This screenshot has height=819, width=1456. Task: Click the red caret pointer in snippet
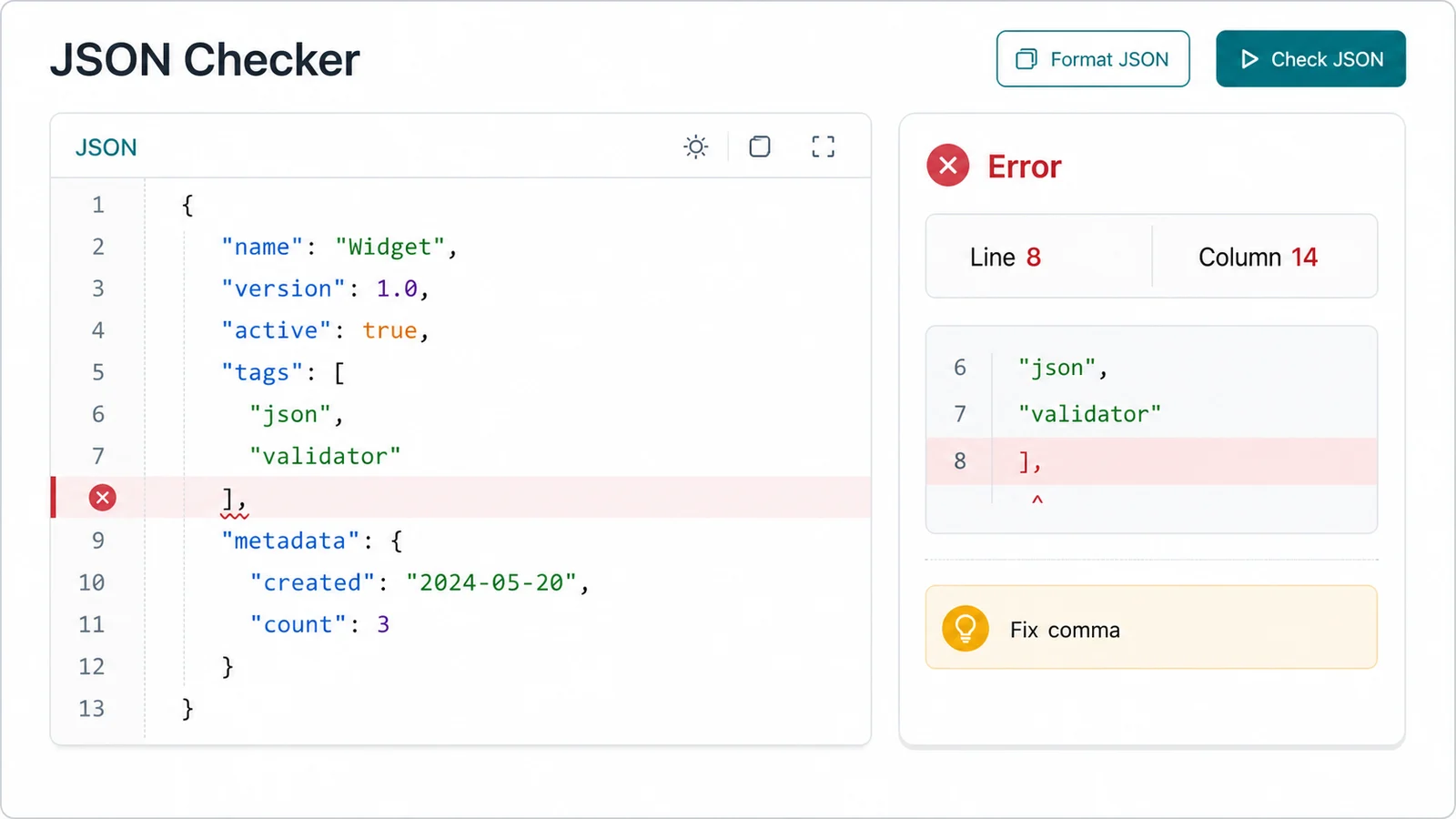pos(1036,500)
